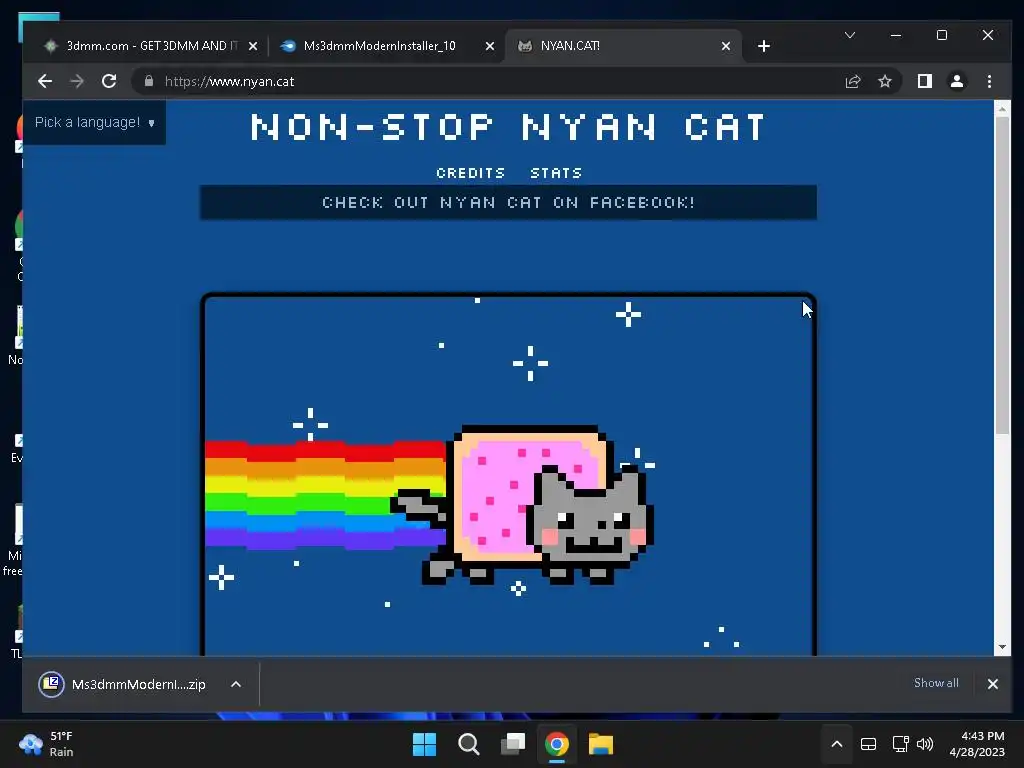Click the Chrome taskbar icon
1024x768 pixels.
[556, 744]
